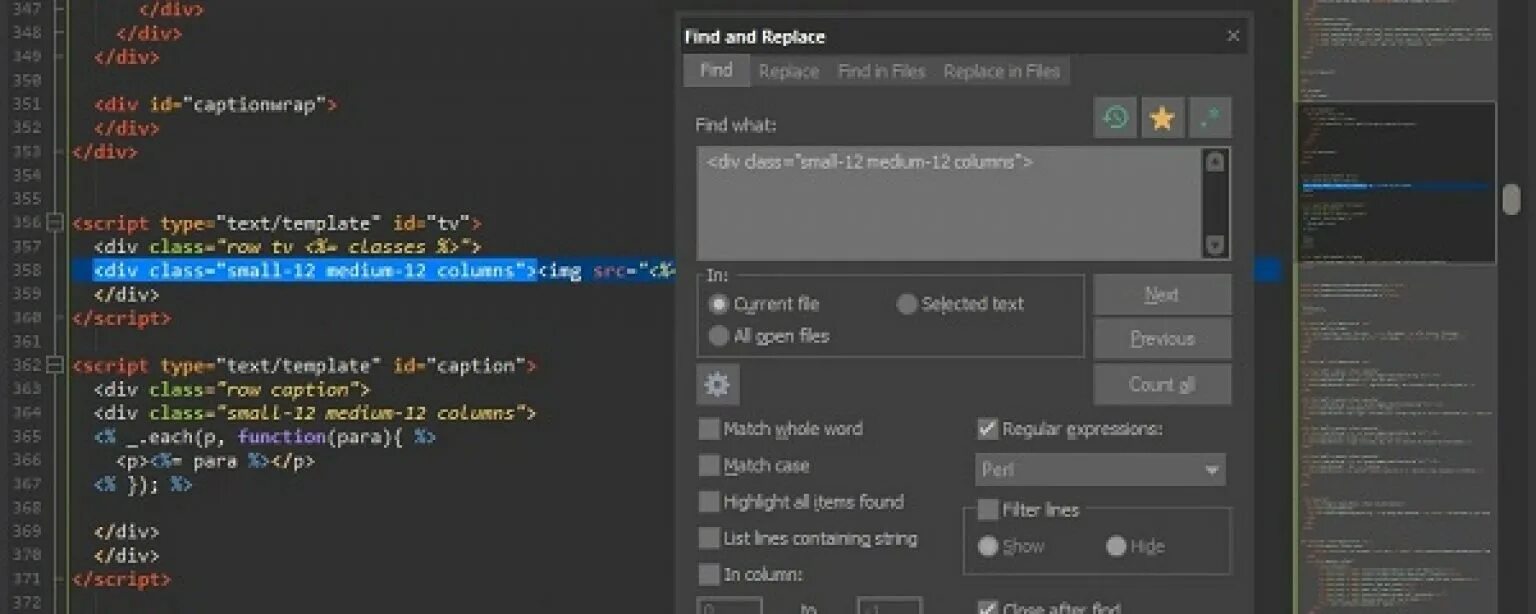Image resolution: width=1536 pixels, height=614 pixels.
Task: Open the Replace in Files tab
Action: (x=1001, y=71)
